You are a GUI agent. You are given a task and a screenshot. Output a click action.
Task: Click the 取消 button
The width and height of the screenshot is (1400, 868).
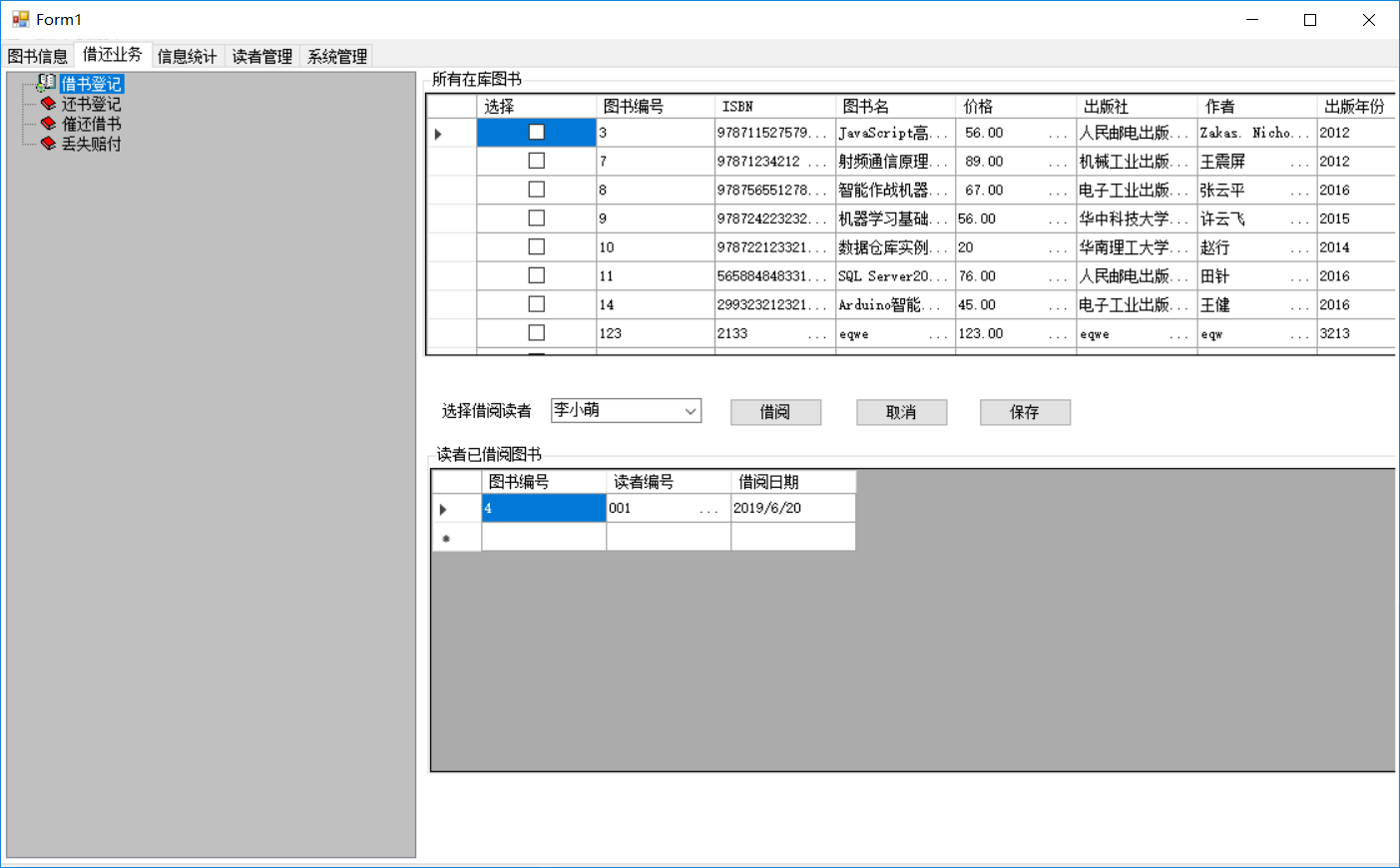click(x=901, y=412)
